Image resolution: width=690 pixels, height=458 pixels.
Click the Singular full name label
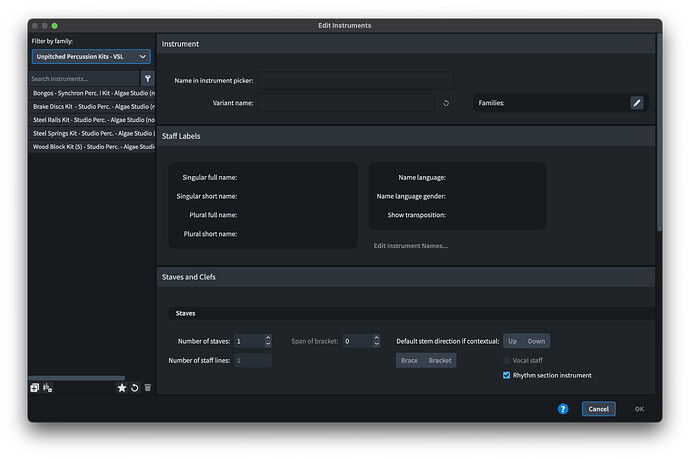click(209, 177)
